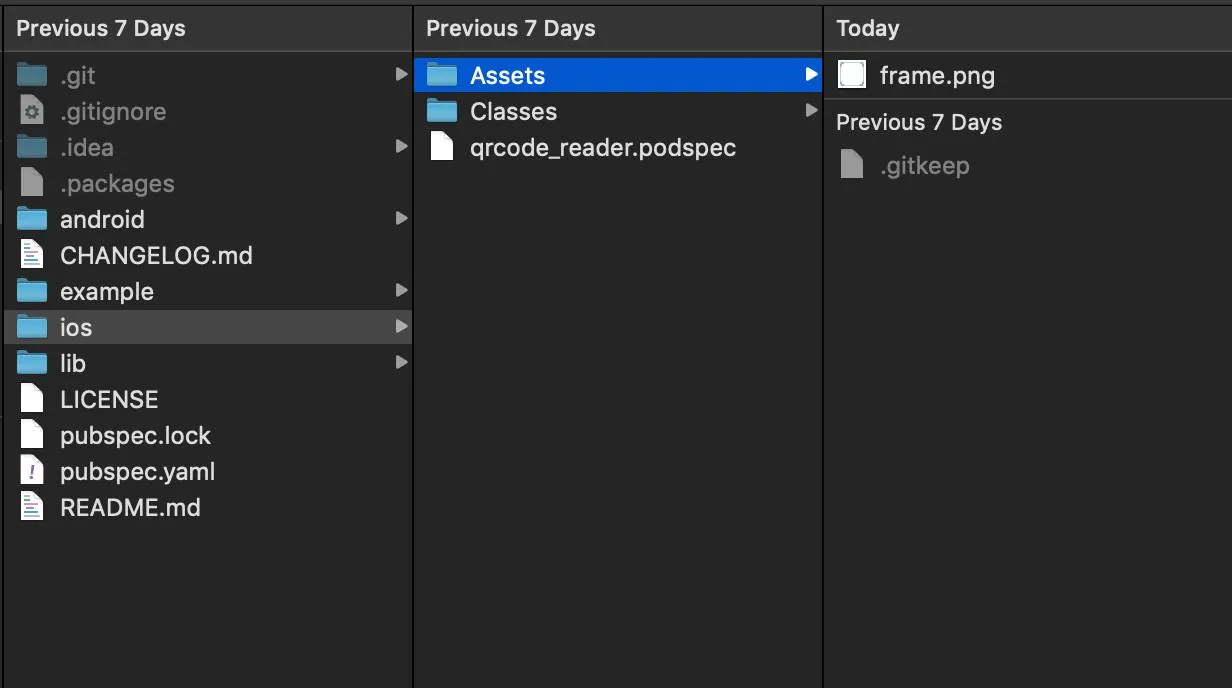Expand the .idea folder arrow
The width and height of the screenshot is (1232, 688).
pyautogui.click(x=401, y=147)
